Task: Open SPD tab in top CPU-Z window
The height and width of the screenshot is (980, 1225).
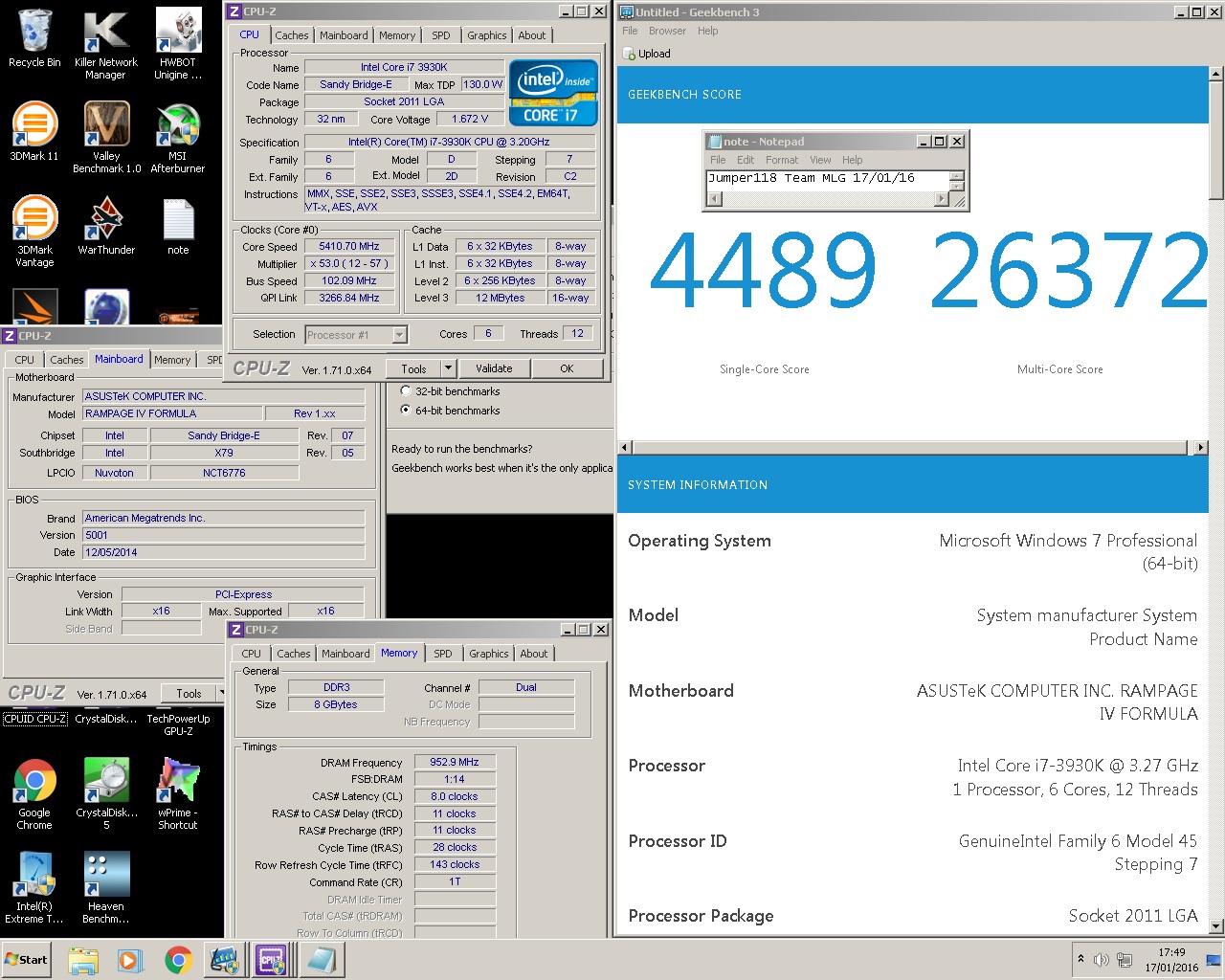Action: click(x=440, y=35)
